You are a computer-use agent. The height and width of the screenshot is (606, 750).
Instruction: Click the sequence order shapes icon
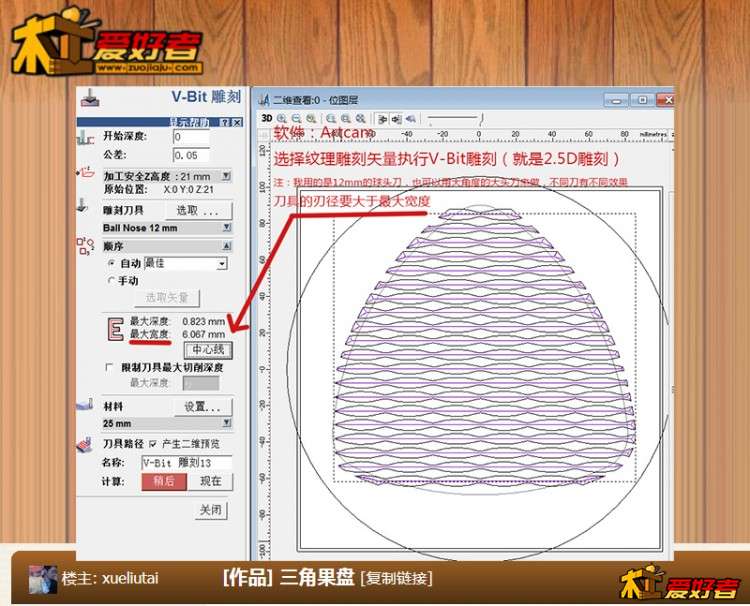click(85, 246)
